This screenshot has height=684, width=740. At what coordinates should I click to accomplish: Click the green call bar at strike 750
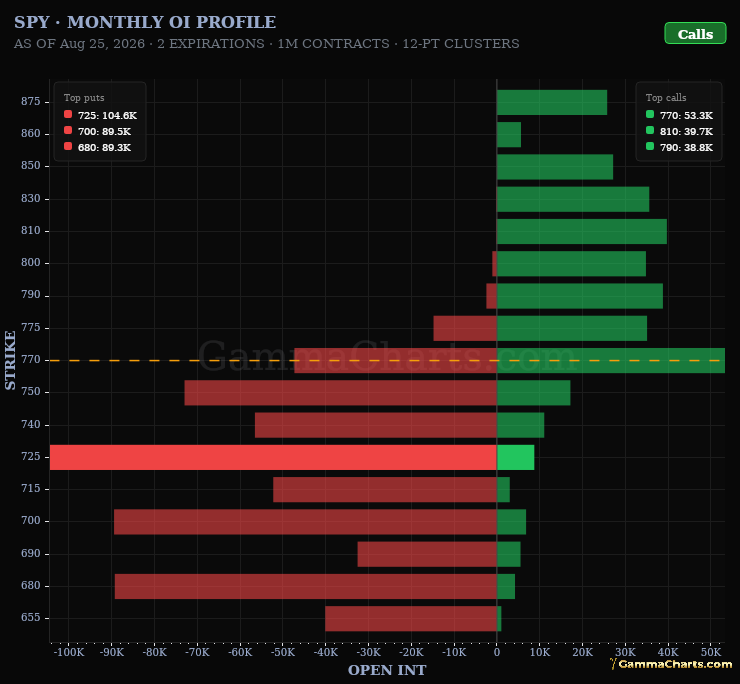click(x=533, y=393)
